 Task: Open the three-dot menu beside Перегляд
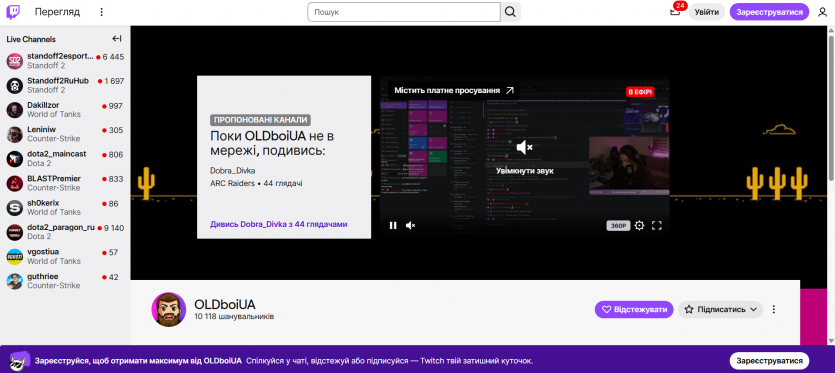[x=102, y=12]
